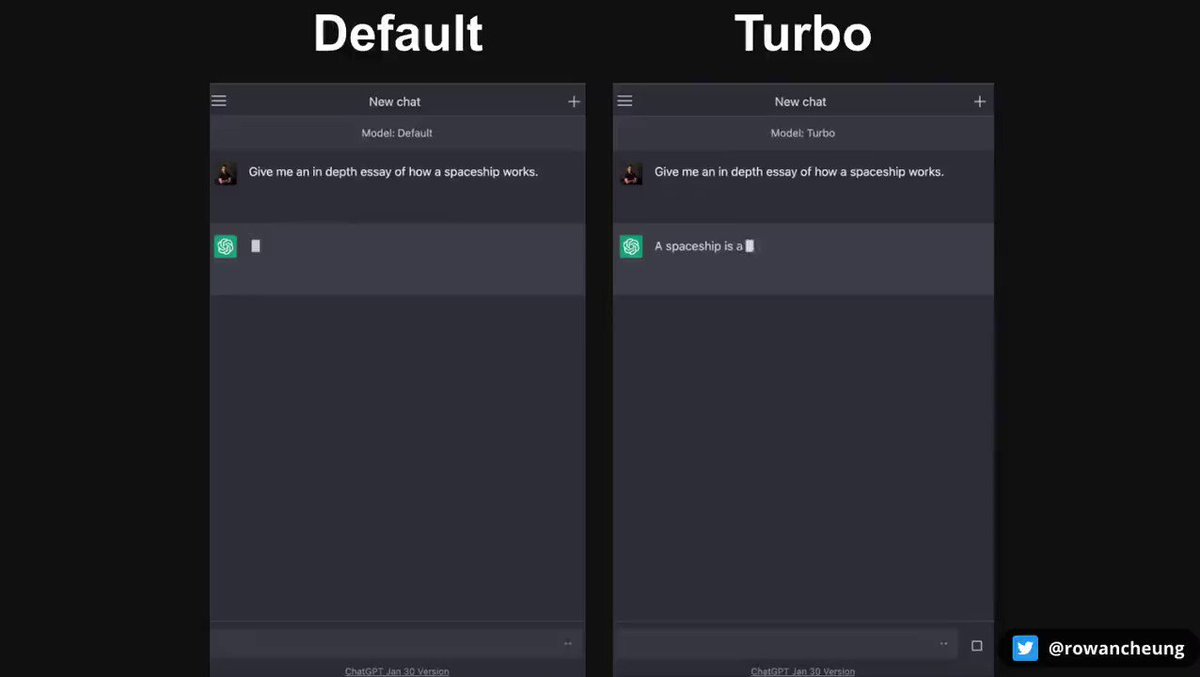Click the ChatGPT logo beside the Turbo response
The height and width of the screenshot is (677, 1200).
click(631, 246)
